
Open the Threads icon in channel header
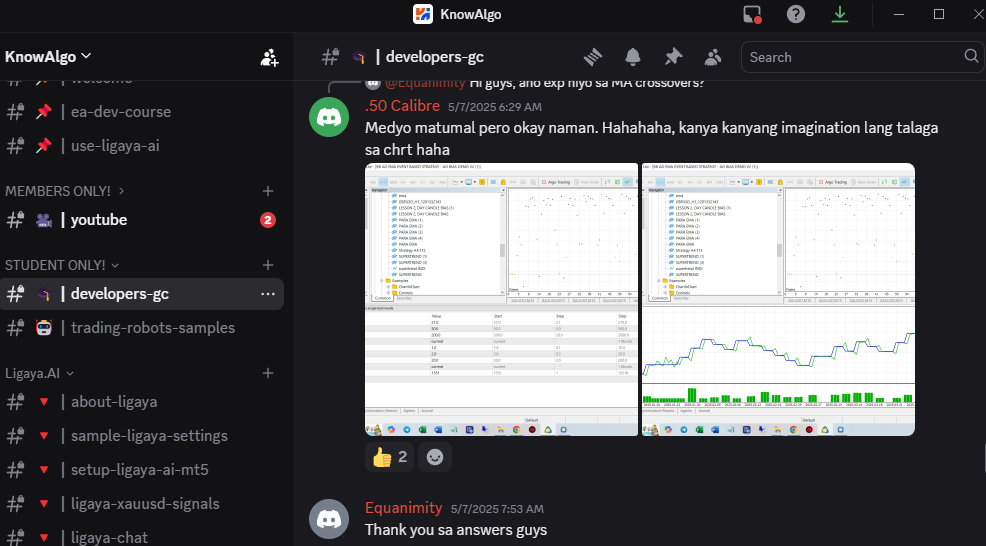point(592,57)
